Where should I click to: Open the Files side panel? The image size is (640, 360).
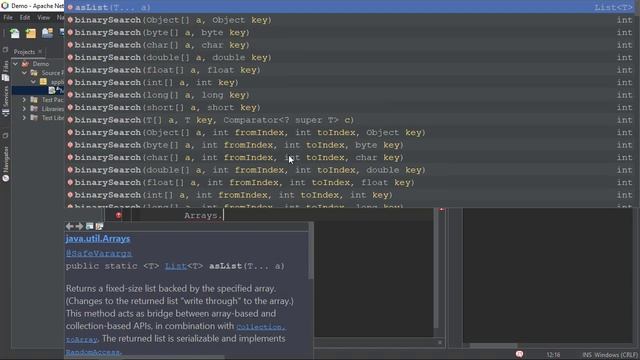(x=5, y=71)
